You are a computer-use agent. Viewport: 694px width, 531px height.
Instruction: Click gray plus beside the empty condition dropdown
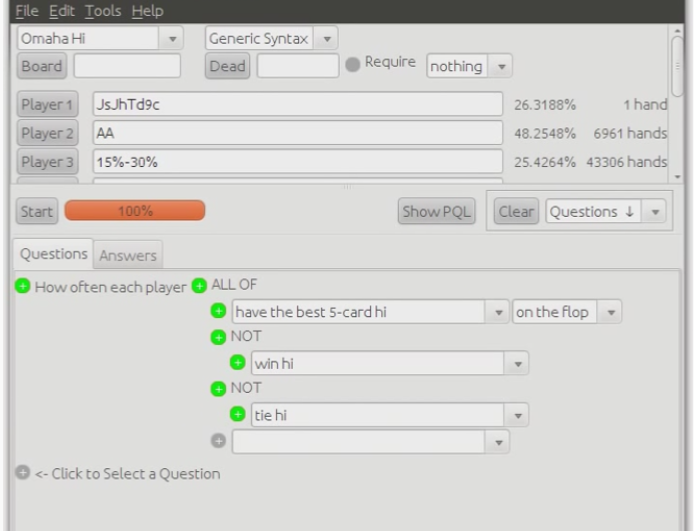tap(218, 441)
